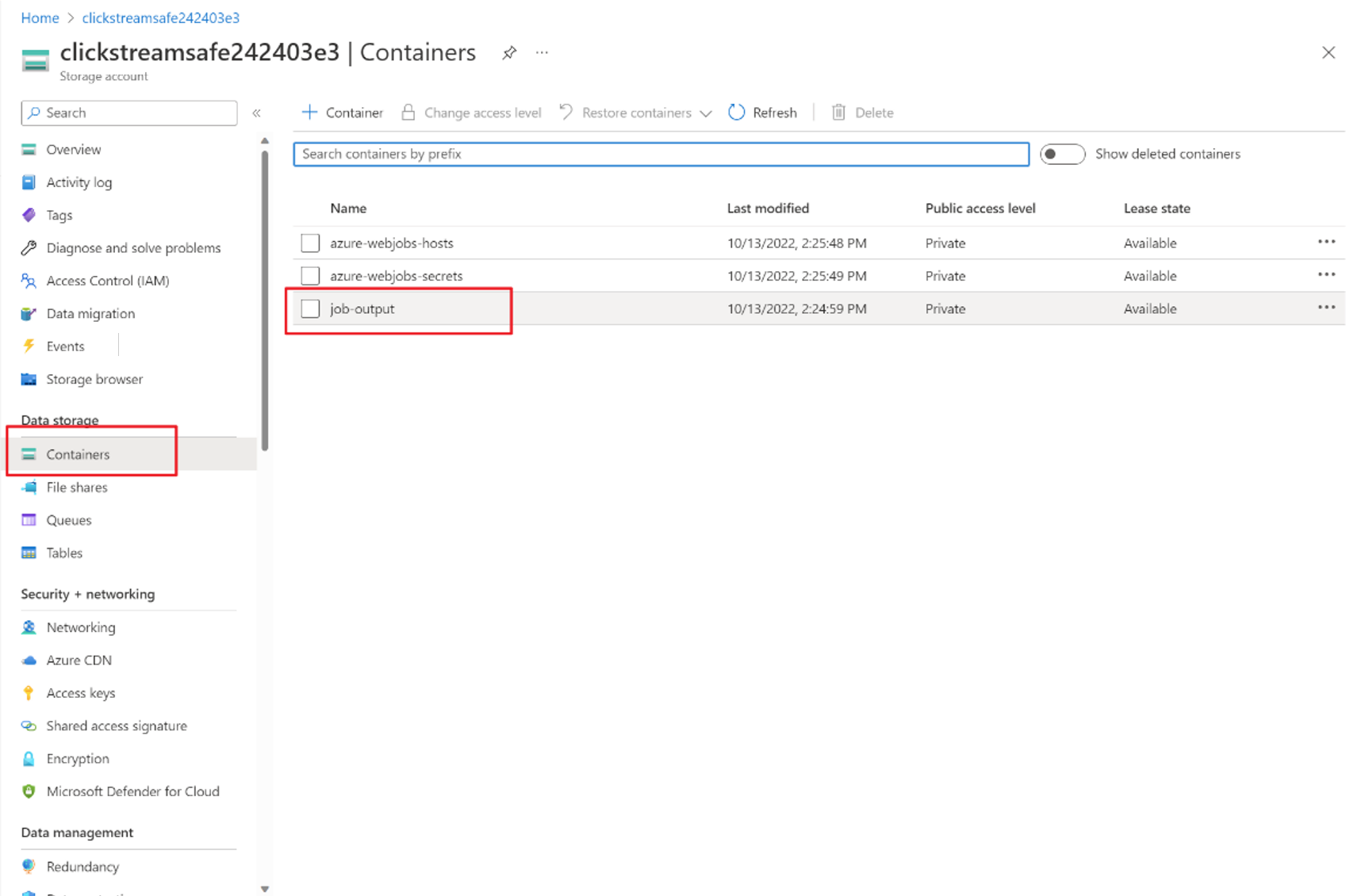Screen dimensions: 1346x896
Task: Click the Queues icon
Action: tap(29, 520)
